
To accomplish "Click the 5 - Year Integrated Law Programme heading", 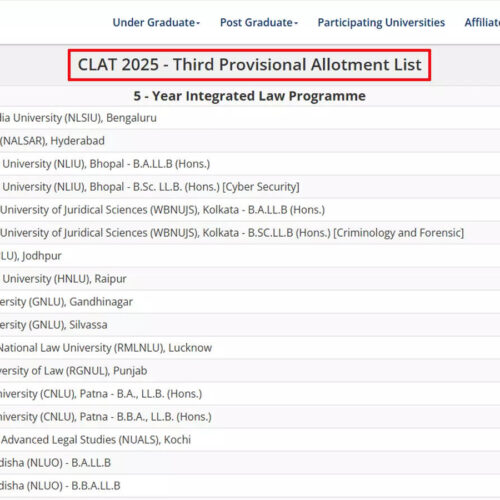I will click(249, 96).
